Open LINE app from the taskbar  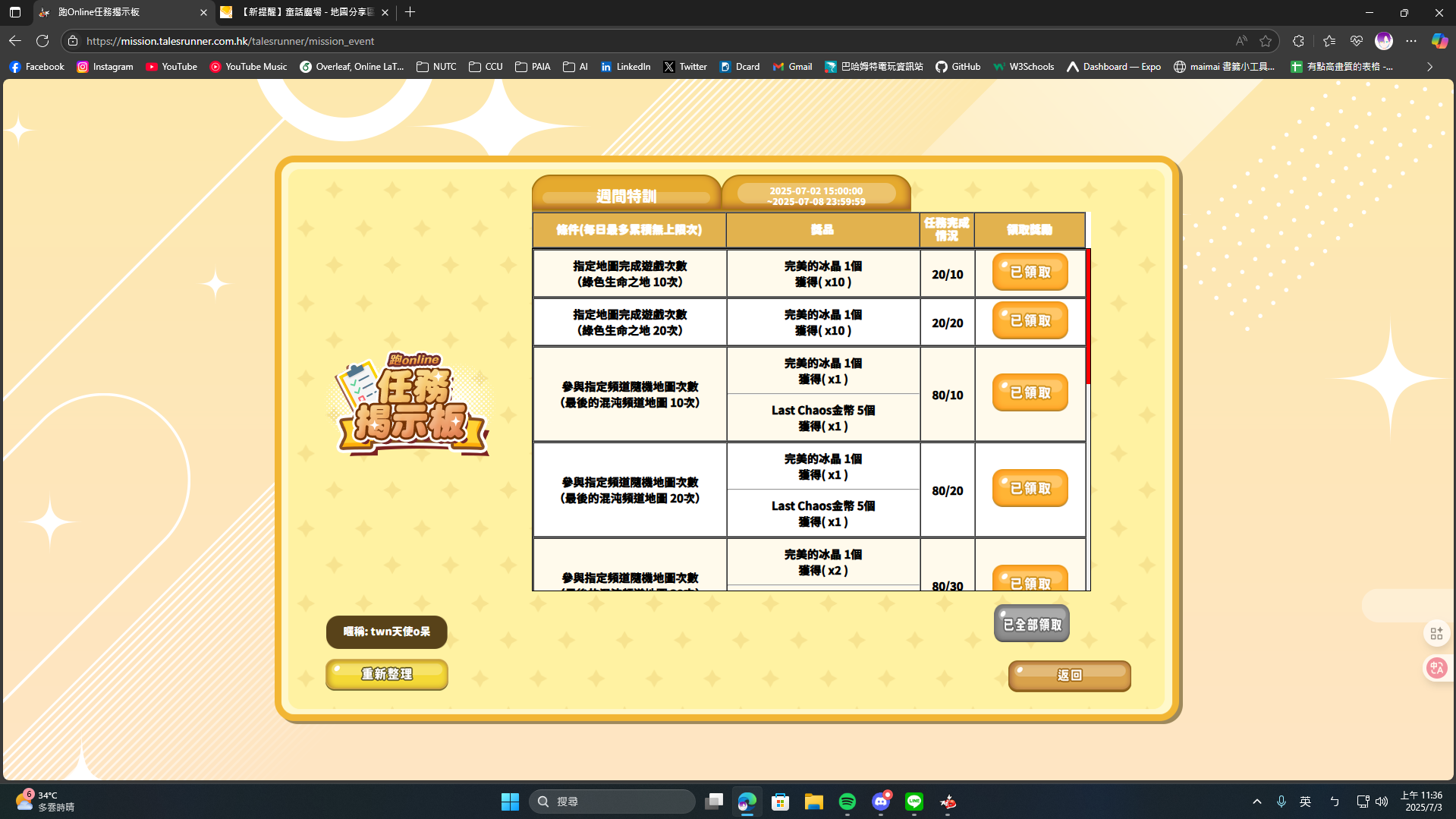914,802
